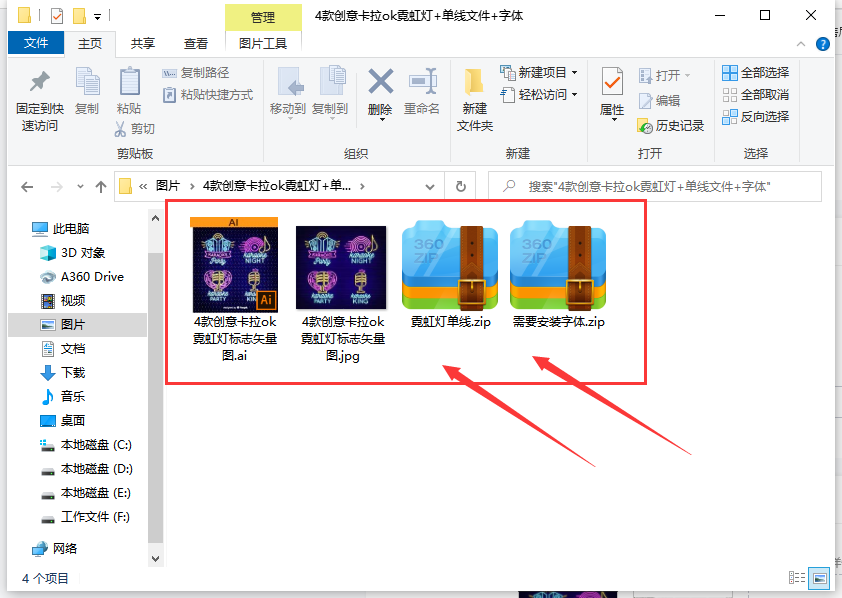Open Delete (删除) dropdown arrow
This screenshot has height=598, width=842.
382,120
